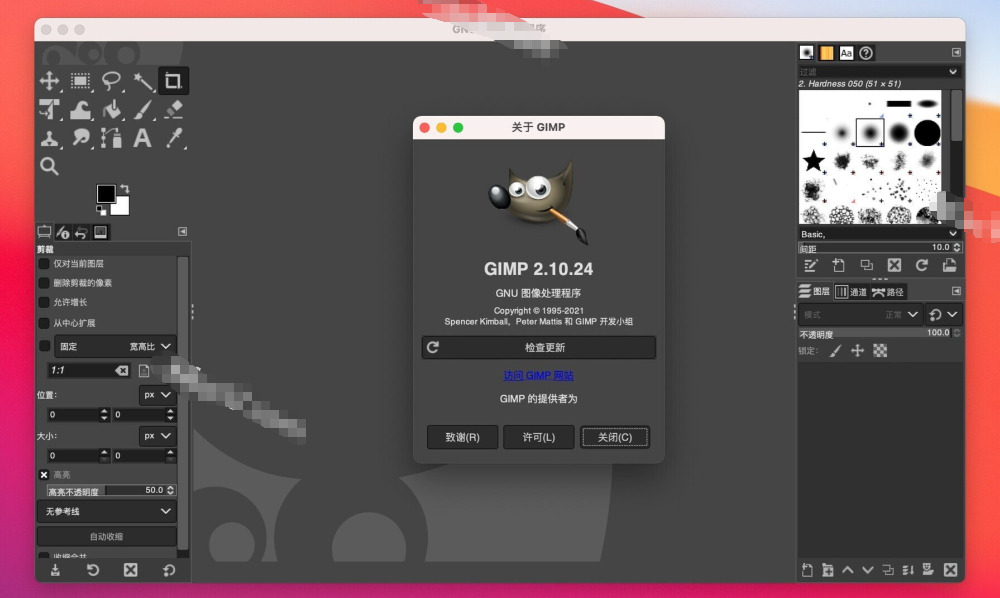This screenshot has height=598, width=1000.
Task: Click the Duplicate brush icon
Action: coord(867,266)
